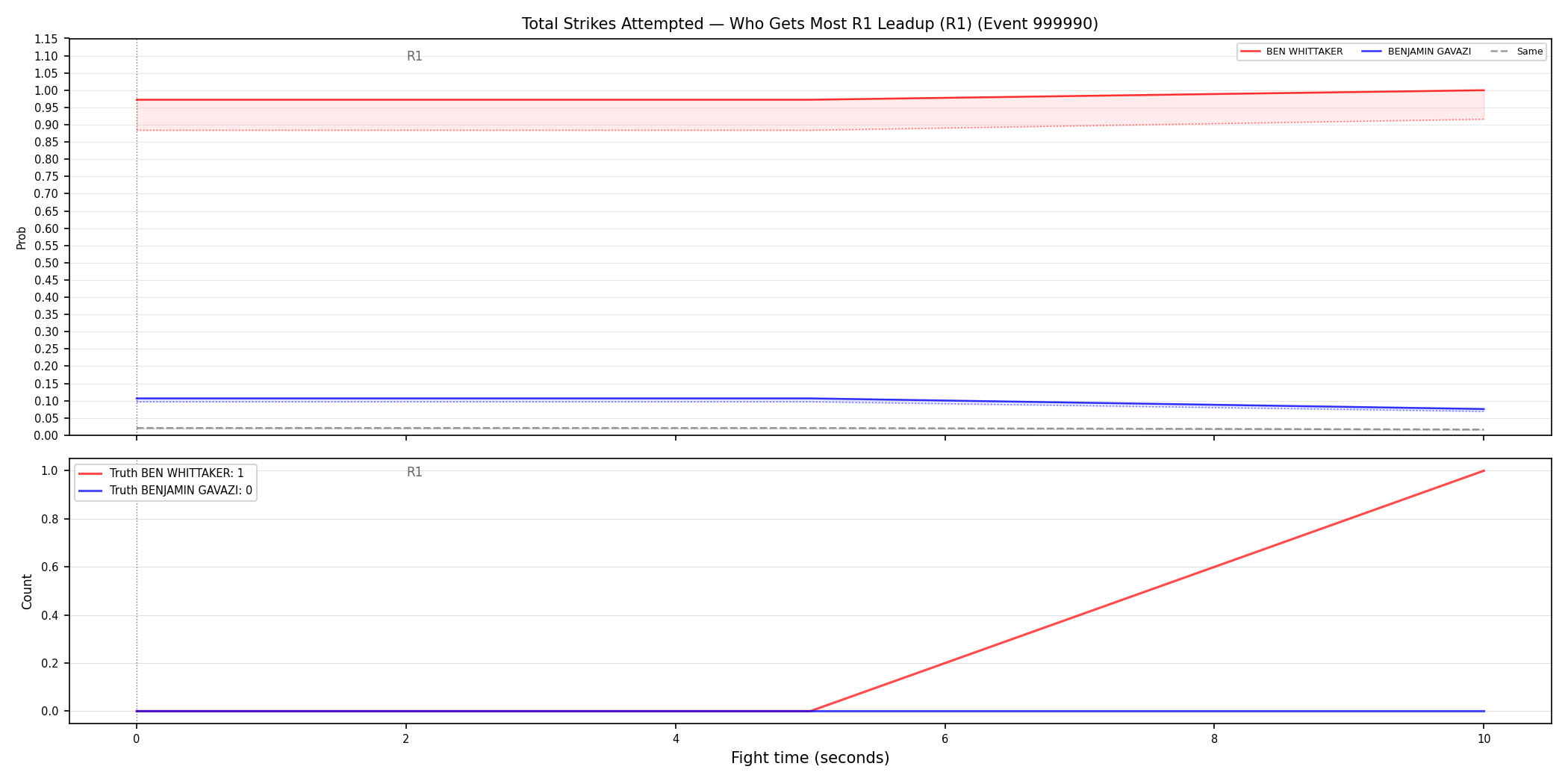The height and width of the screenshot is (784, 1568).
Task: Click the 0.4 tick on Count axis
Action: pyautogui.click(x=50, y=615)
